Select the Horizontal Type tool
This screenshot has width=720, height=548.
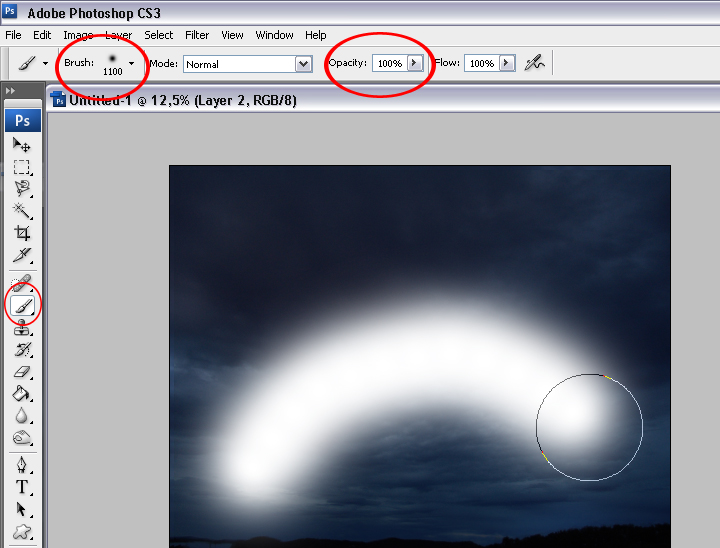pos(21,487)
